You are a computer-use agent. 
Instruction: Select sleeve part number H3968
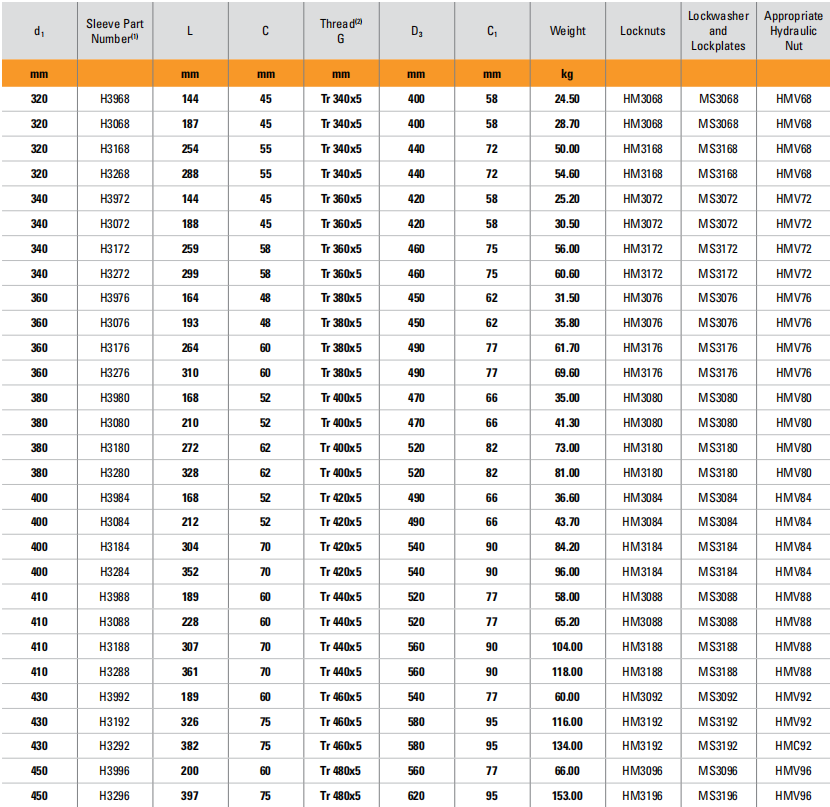point(115,99)
